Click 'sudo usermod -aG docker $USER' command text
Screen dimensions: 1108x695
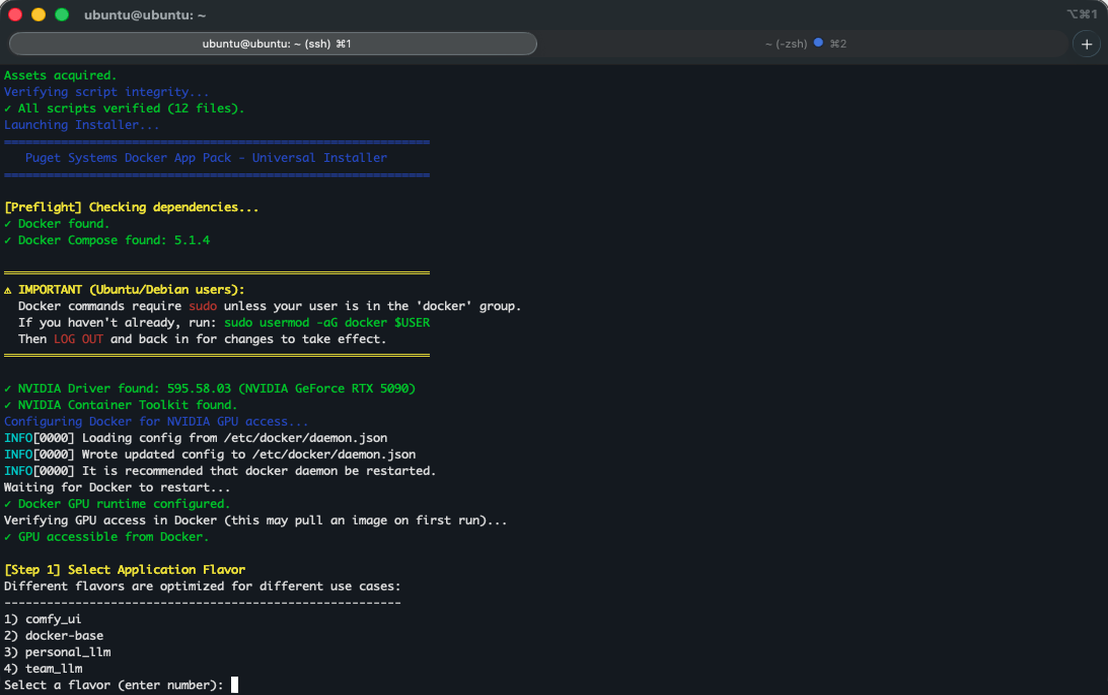[x=327, y=323]
